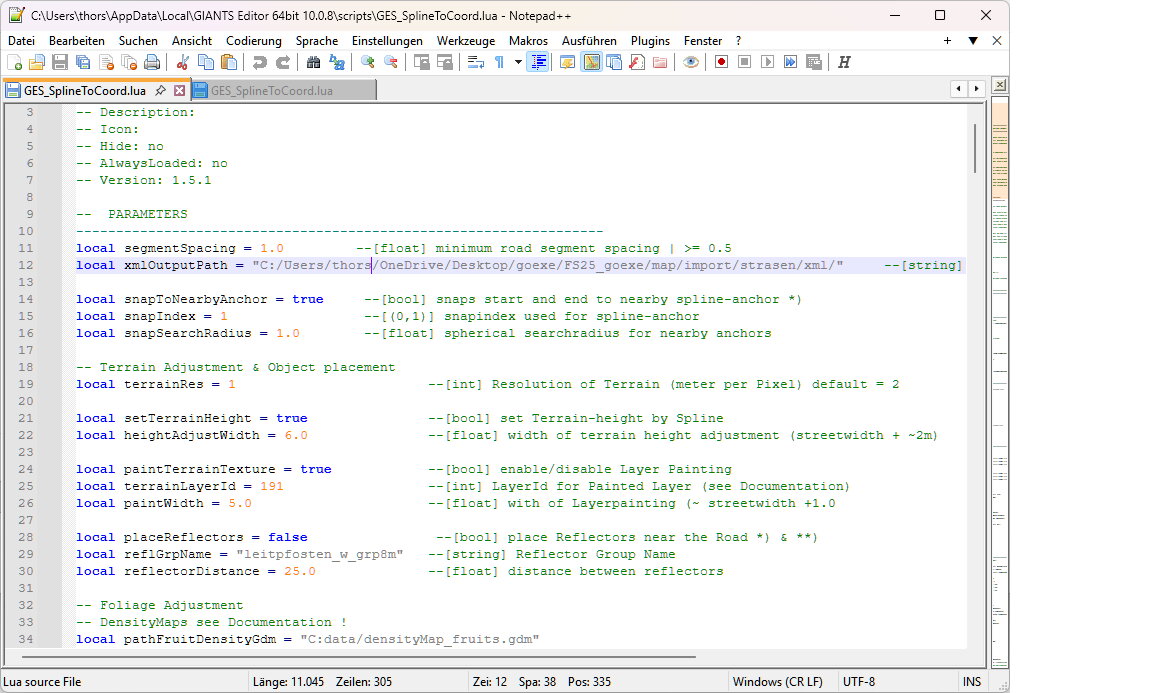Close the active tab with red X
The height and width of the screenshot is (693, 1152).
[180, 90]
